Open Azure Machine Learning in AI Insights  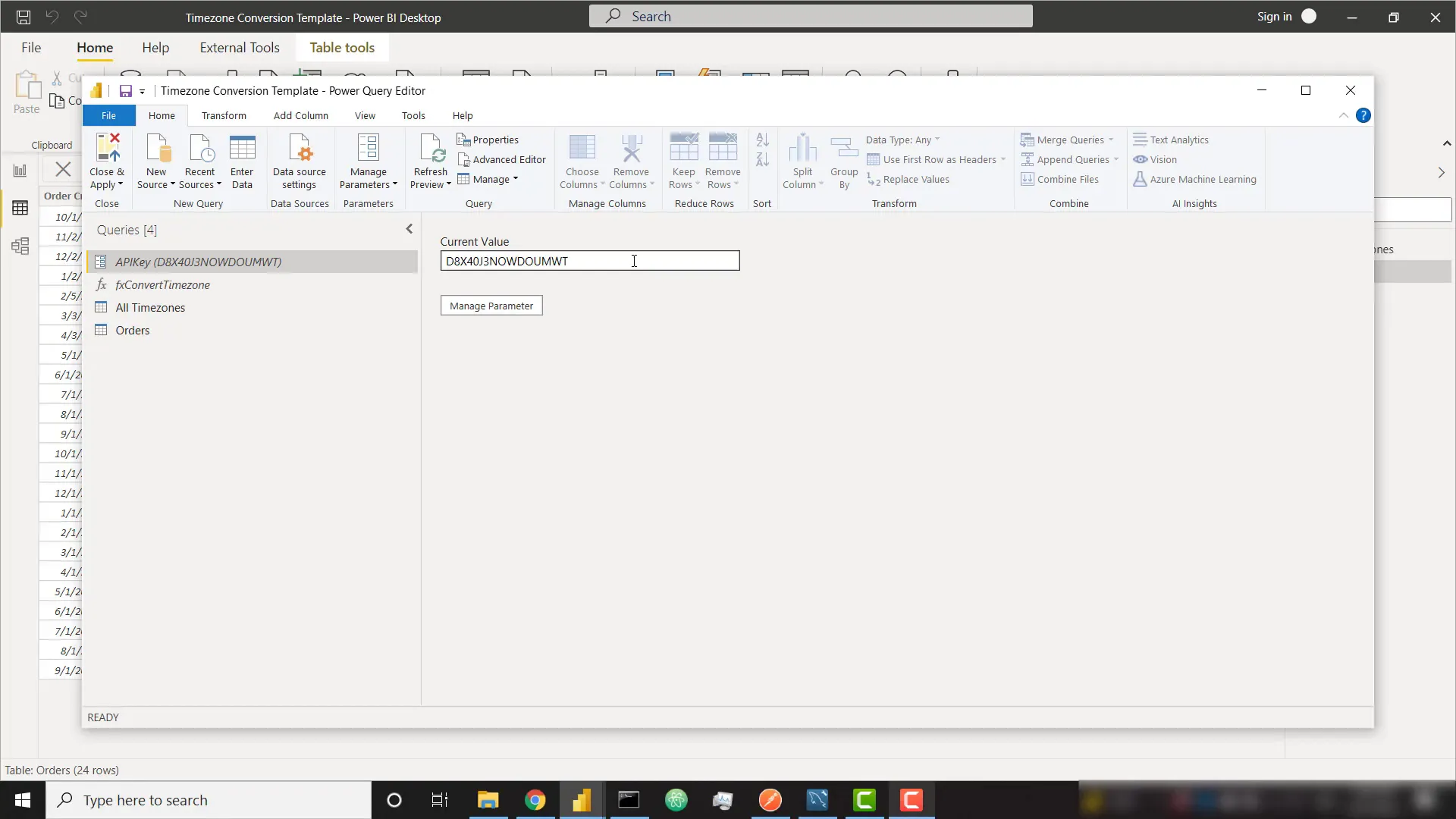[1196, 179]
